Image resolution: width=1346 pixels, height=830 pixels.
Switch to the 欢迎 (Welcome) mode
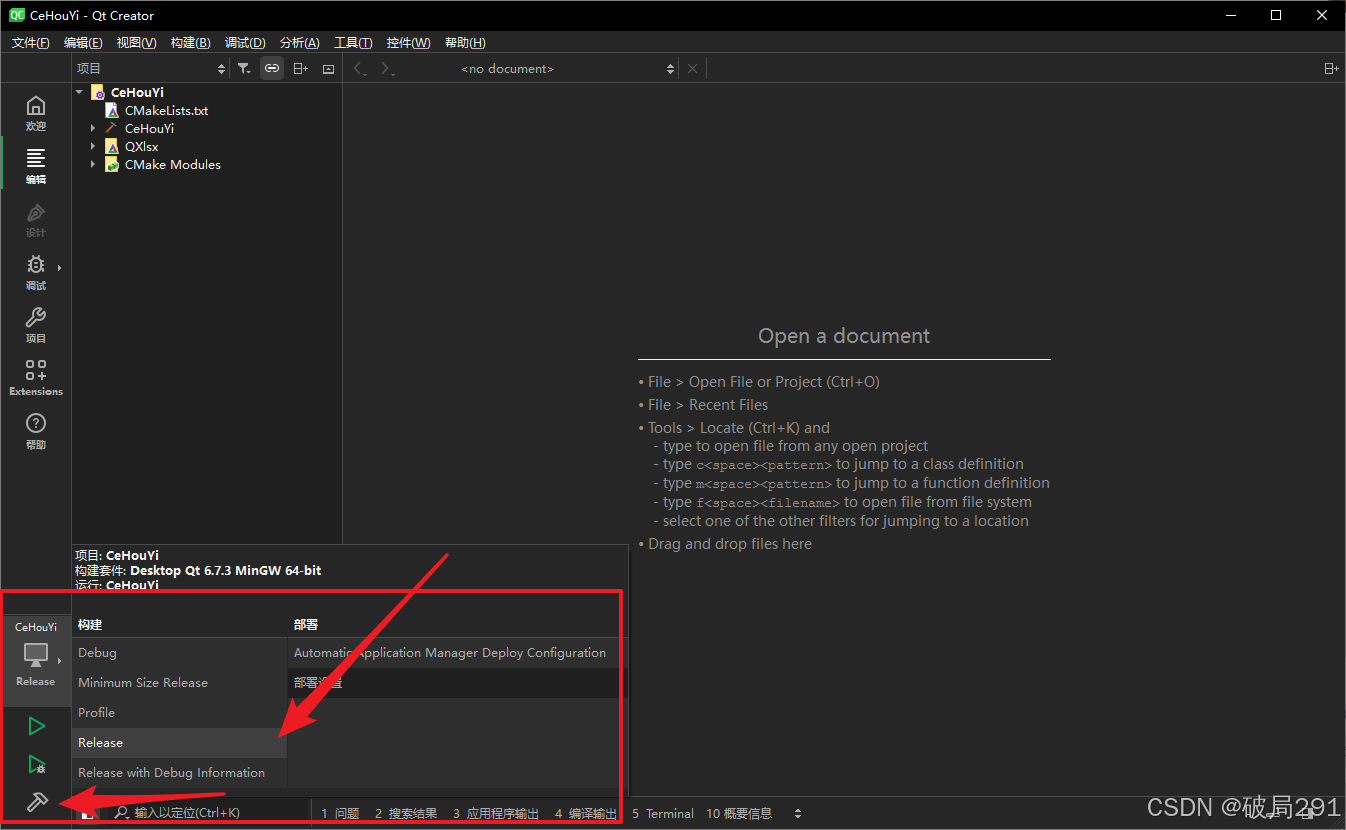click(x=36, y=112)
